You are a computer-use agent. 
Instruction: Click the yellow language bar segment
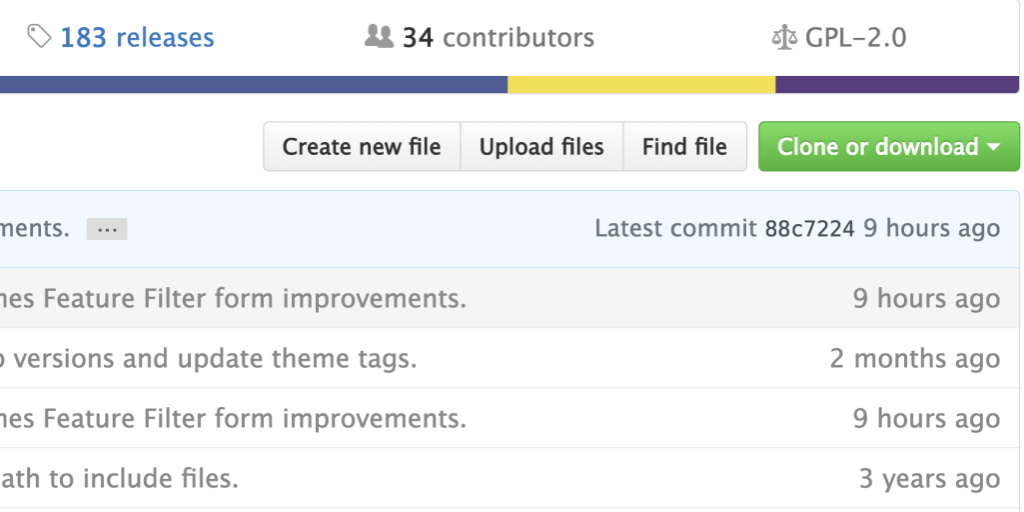click(641, 85)
